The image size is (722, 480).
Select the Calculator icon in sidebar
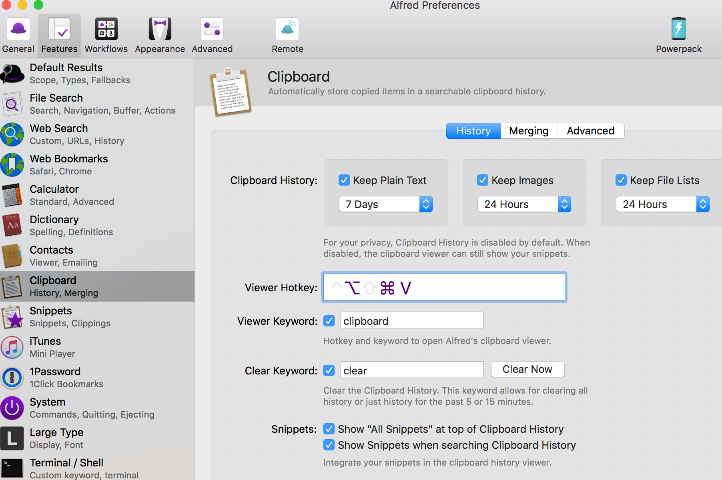12,195
